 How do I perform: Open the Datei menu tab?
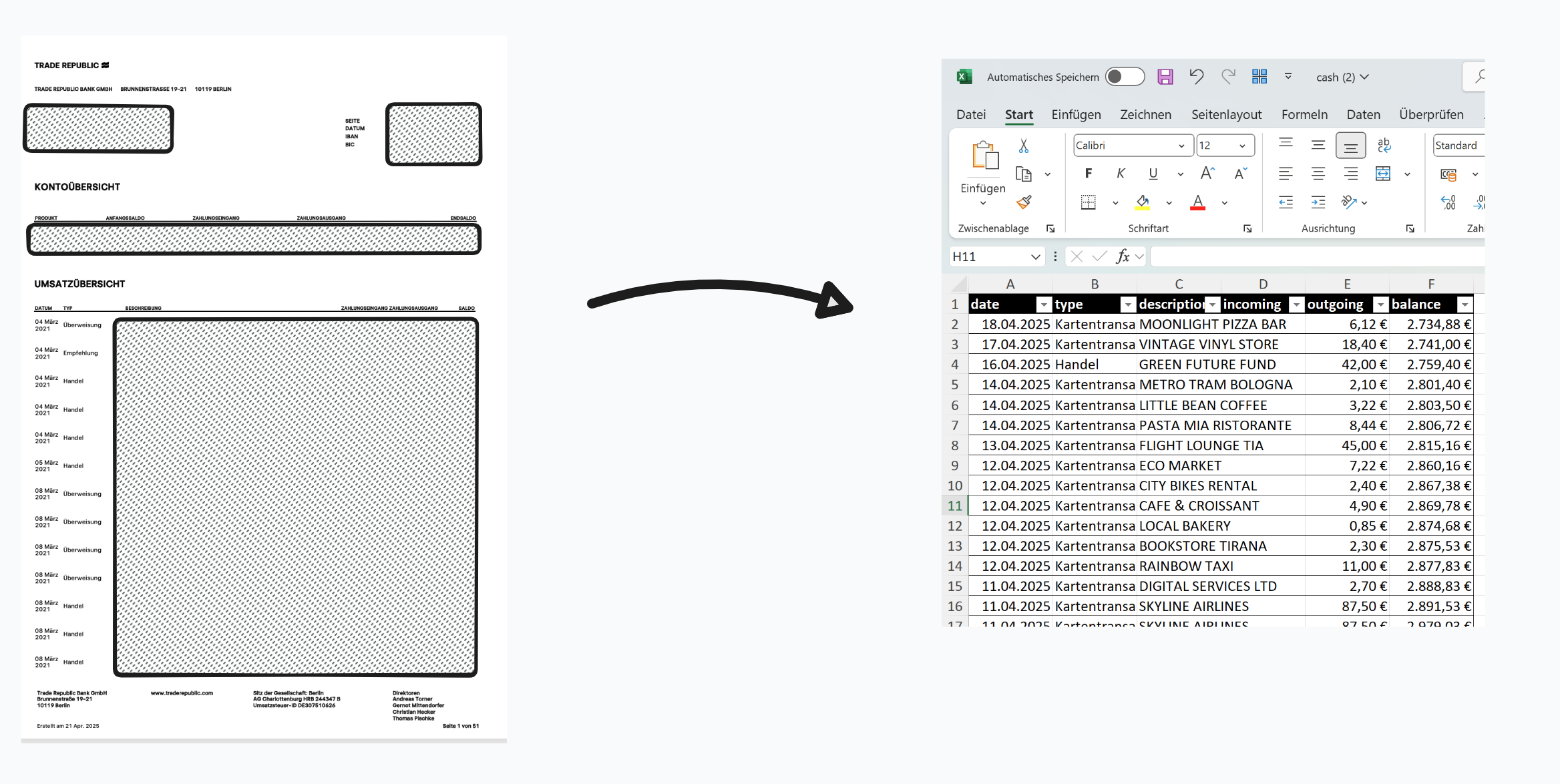click(971, 114)
